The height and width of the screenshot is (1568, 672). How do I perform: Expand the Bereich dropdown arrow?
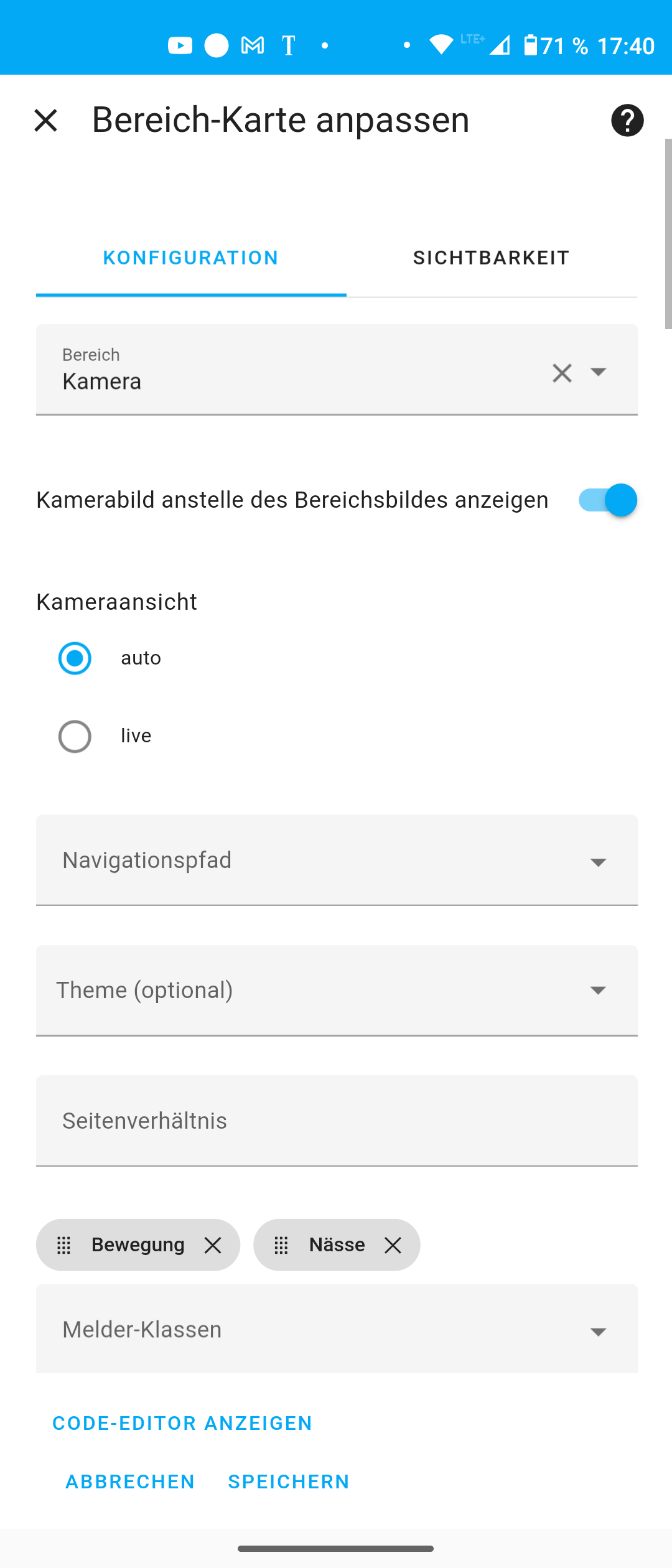coord(598,372)
